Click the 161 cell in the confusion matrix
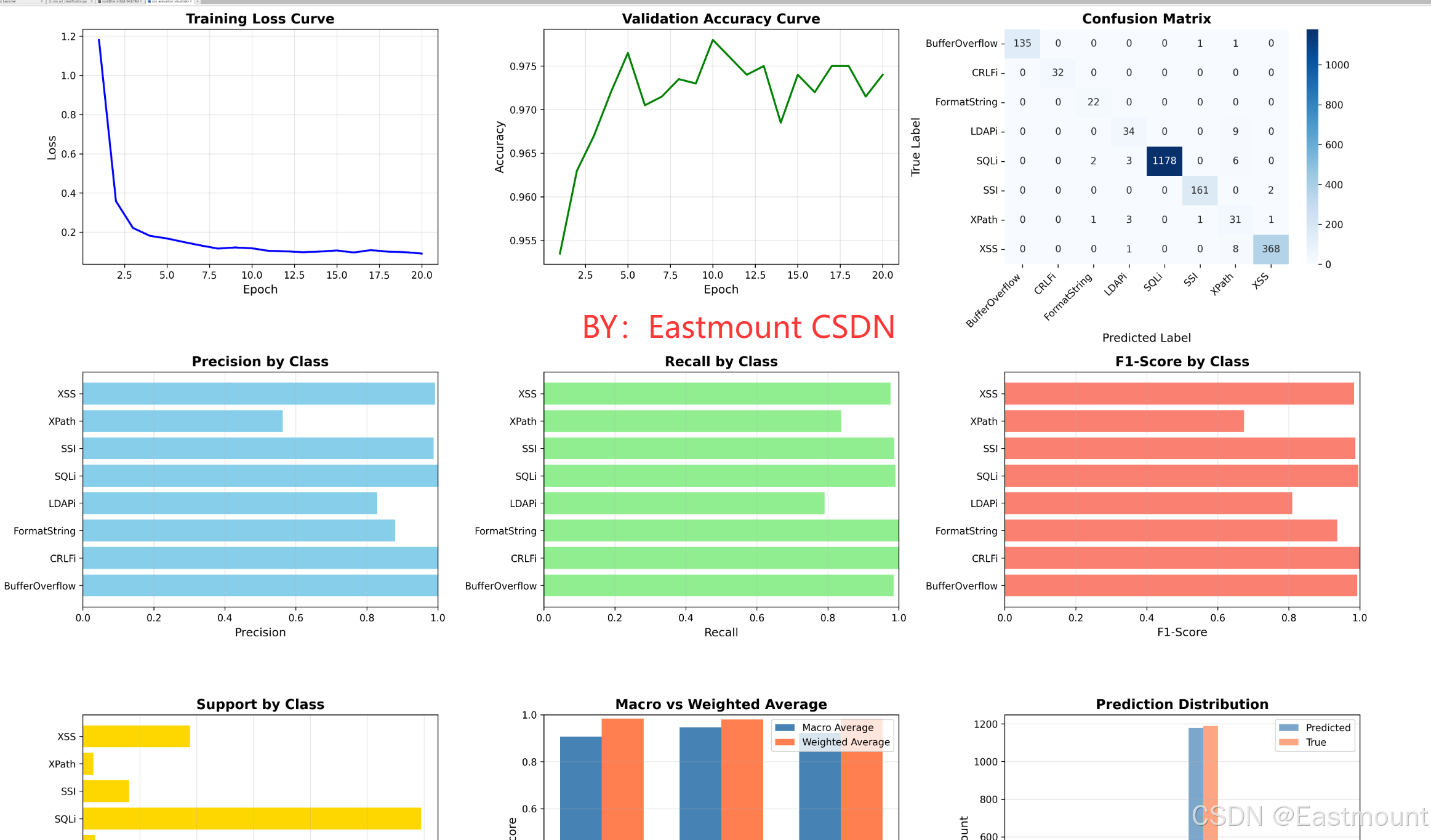 click(x=1200, y=190)
